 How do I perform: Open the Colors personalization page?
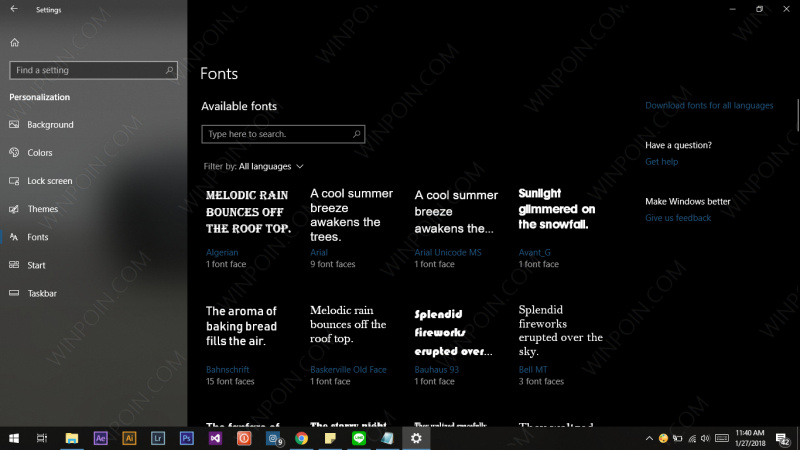(40, 153)
